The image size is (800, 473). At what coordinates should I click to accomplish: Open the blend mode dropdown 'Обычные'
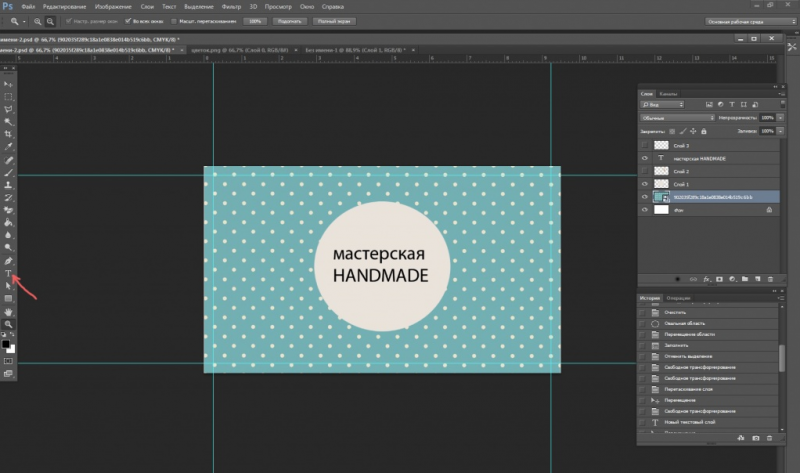677,117
